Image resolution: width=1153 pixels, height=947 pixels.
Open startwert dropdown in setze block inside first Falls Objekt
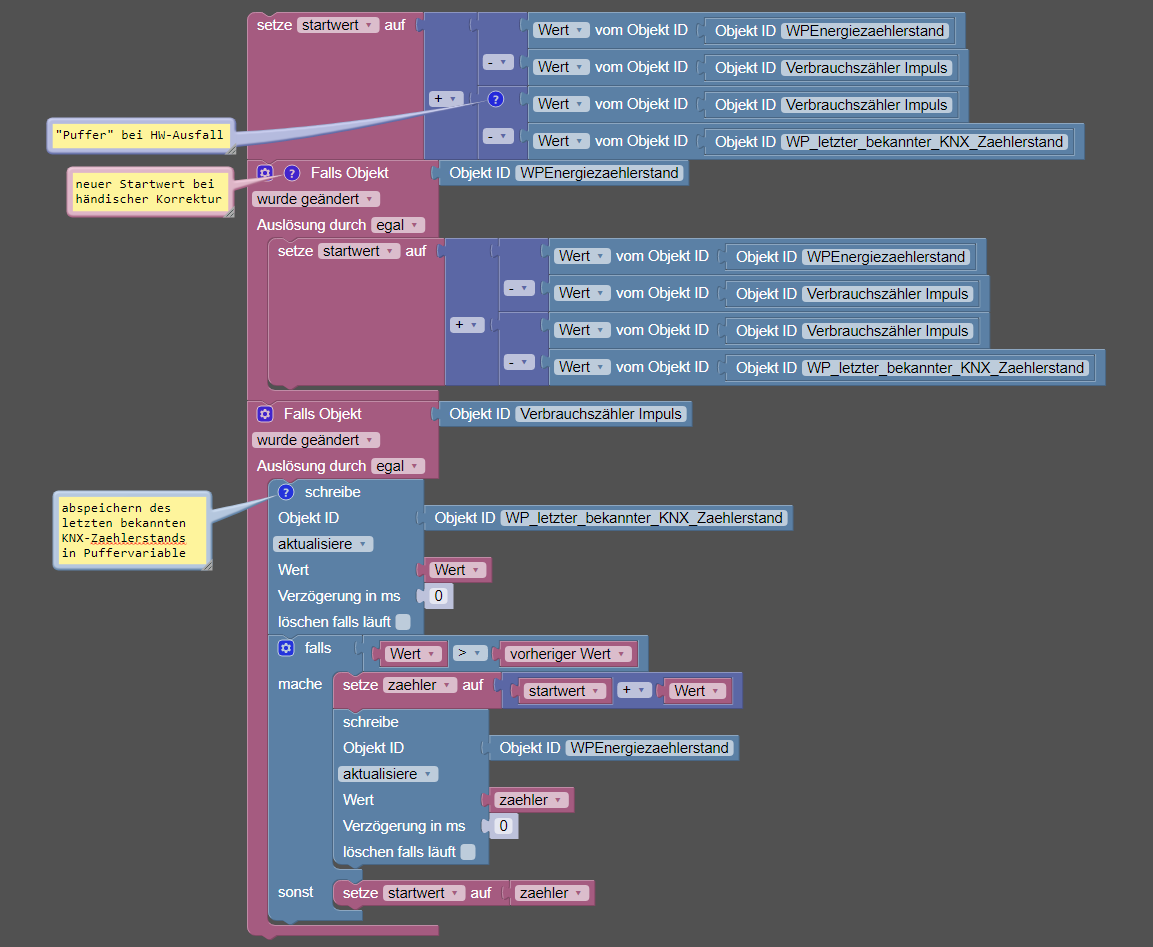[x=359, y=251]
